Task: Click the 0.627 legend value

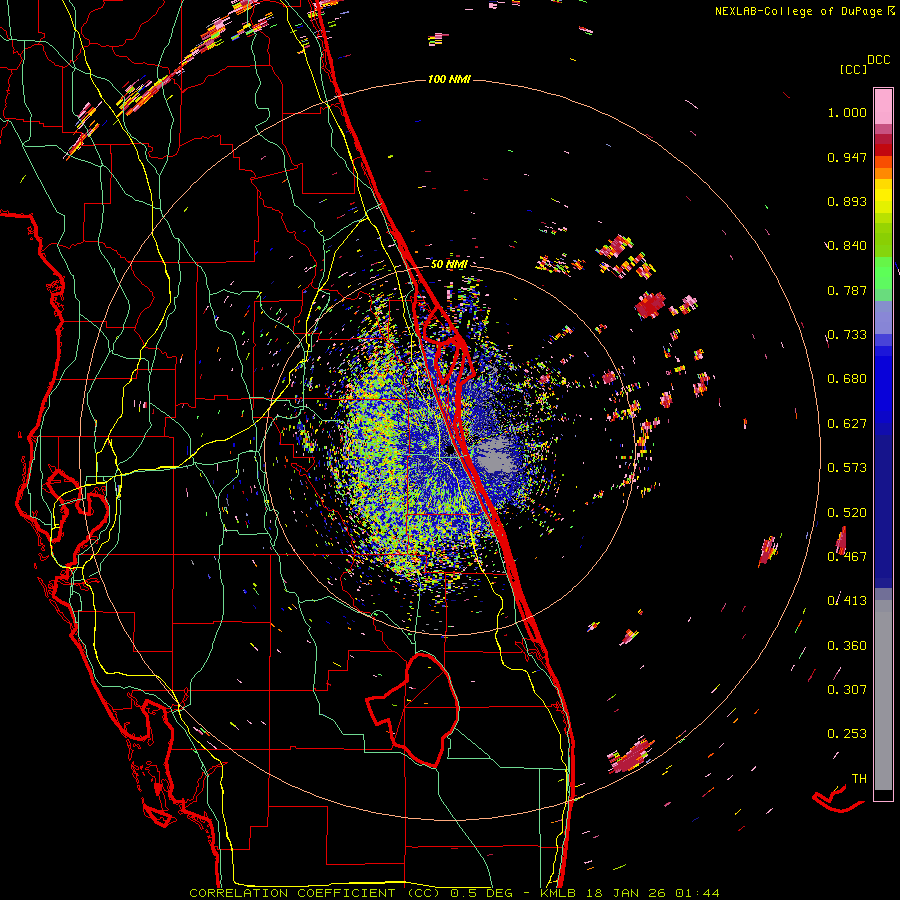Action: coord(847,424)
